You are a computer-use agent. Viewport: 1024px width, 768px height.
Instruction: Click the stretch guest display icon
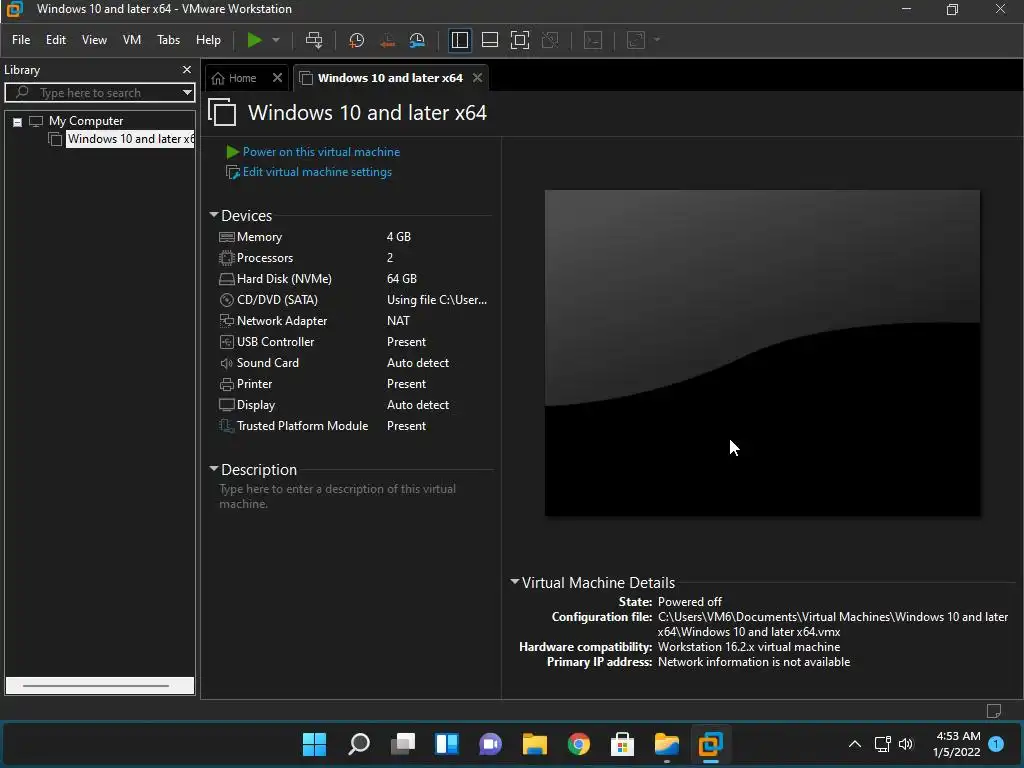pyautogui.click(x=636, y=40)
